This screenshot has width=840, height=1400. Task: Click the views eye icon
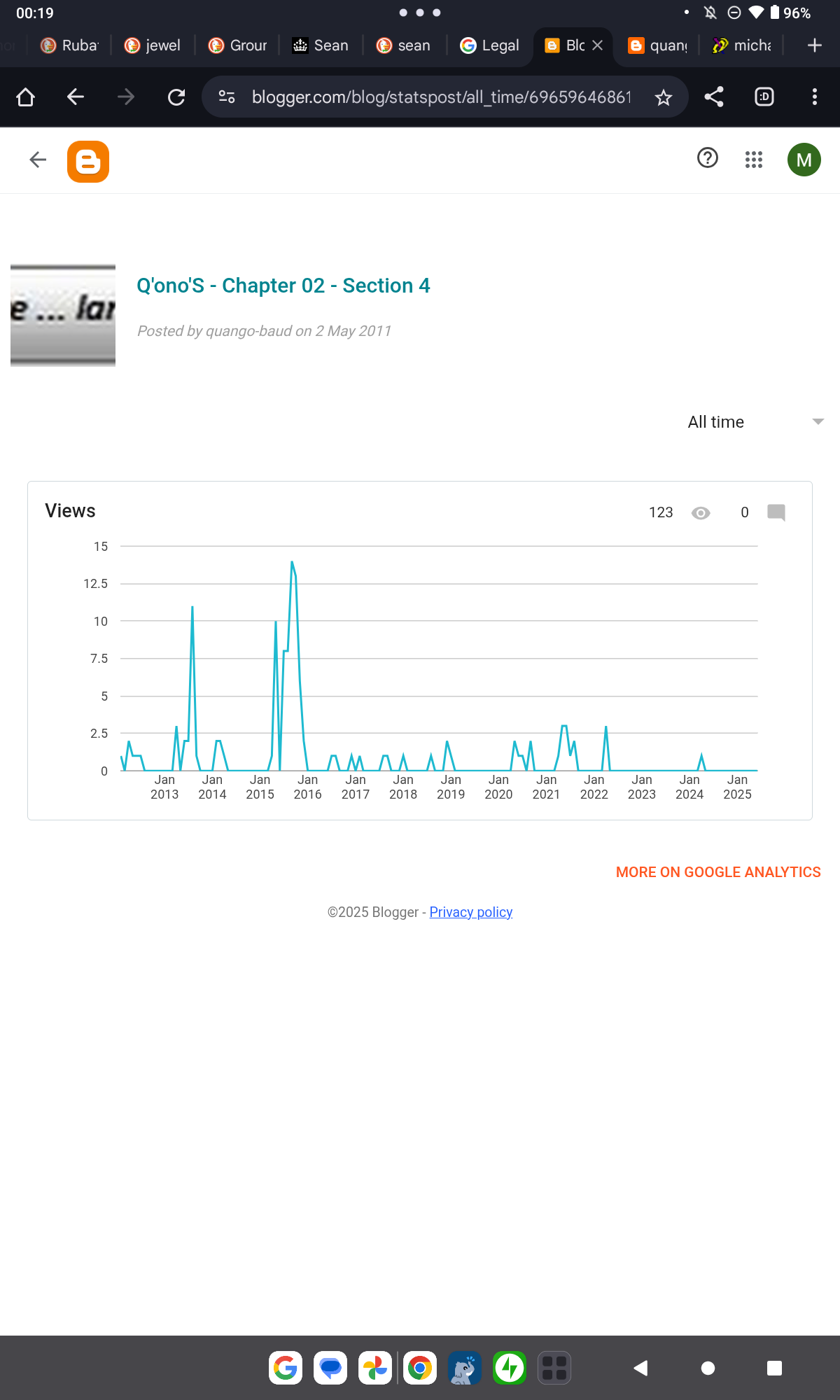pos(701,513)
